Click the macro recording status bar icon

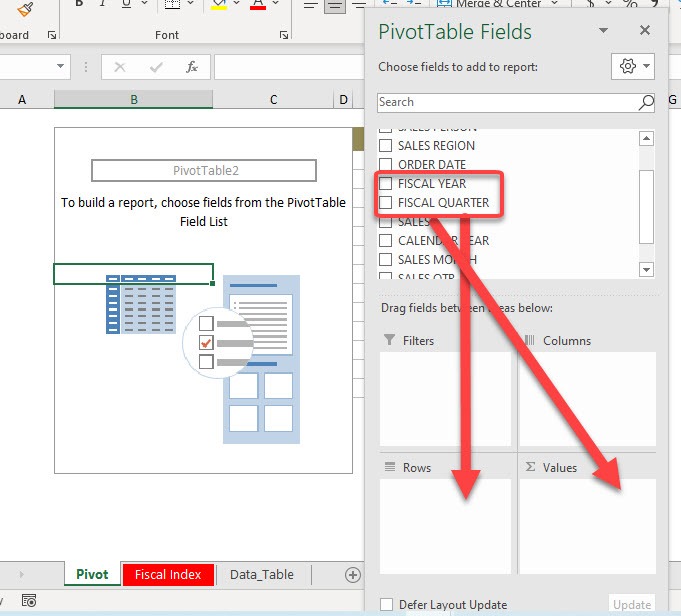(x=29, y=601)
